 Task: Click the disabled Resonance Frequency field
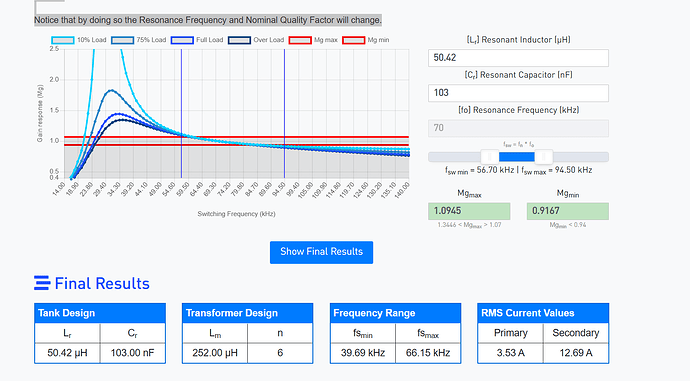[x=518, y=128]
